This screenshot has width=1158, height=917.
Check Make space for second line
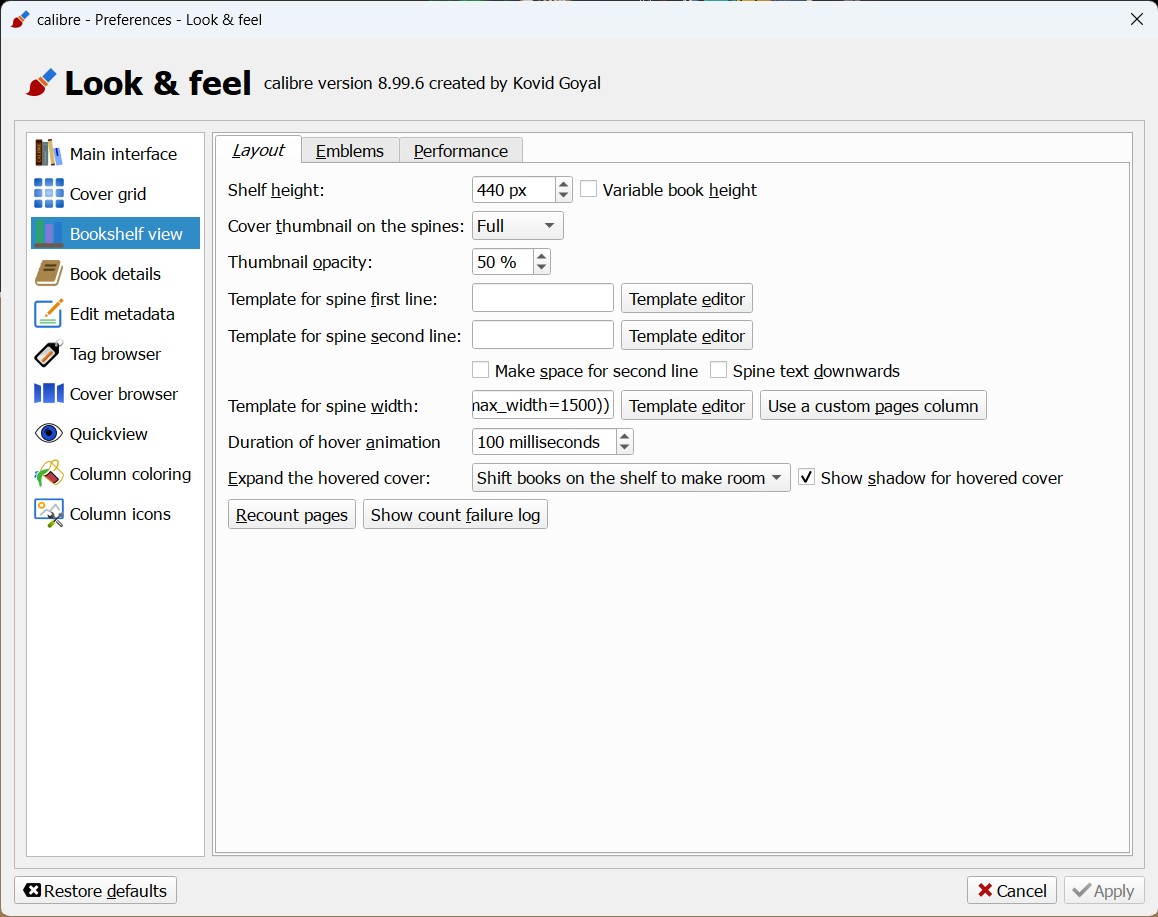[x=480, y=370]
